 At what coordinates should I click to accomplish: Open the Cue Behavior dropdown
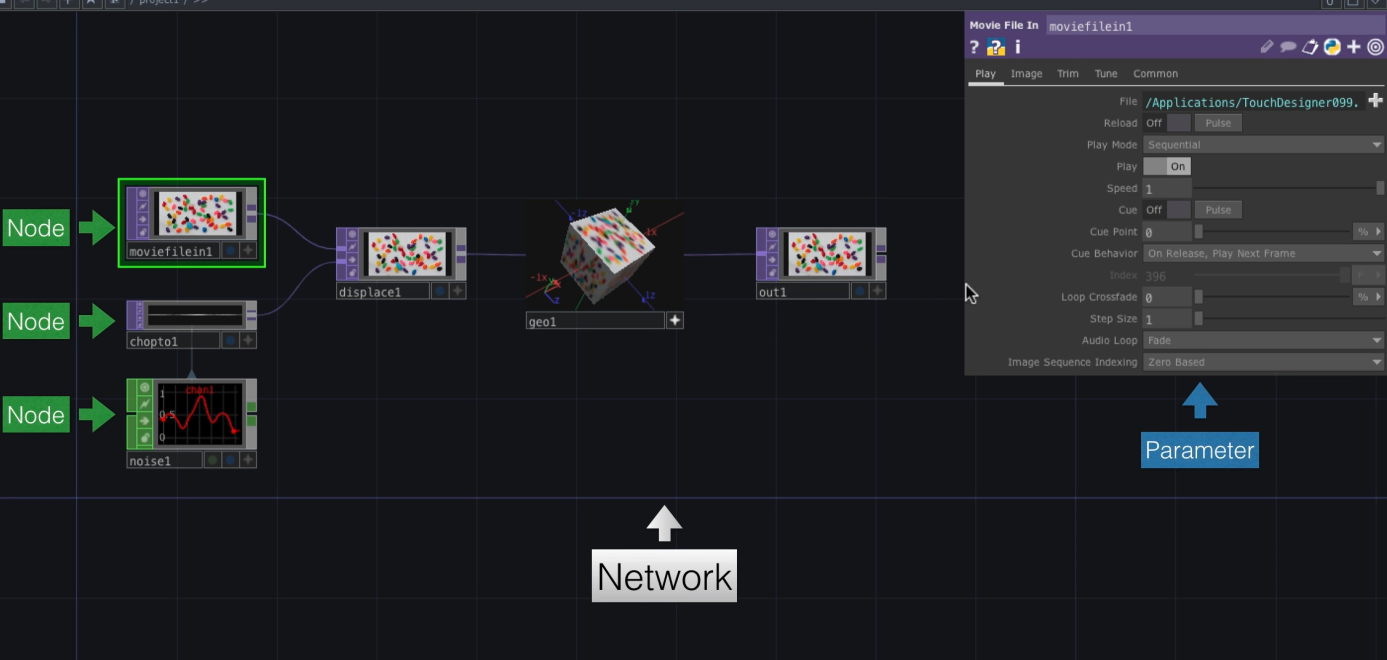(1263, 253)
